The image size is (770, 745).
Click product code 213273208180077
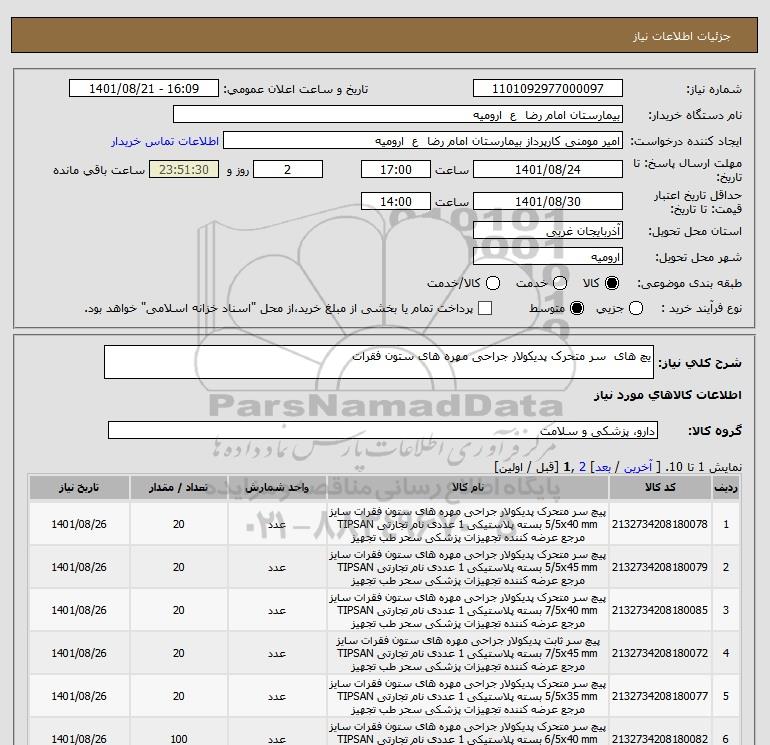660,696
